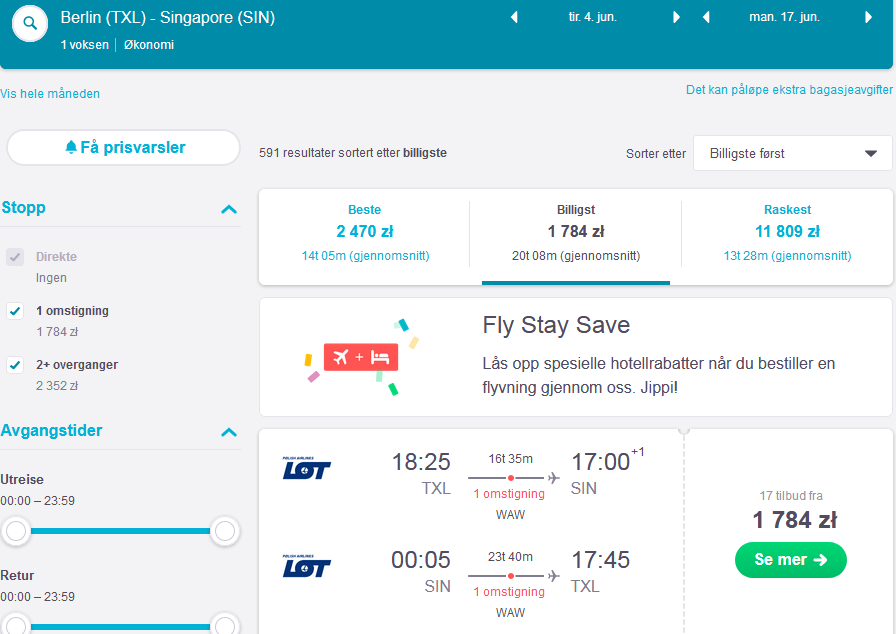The height and width of the screenshot is (634, 896).
Task: Open the Billigste først sort dropdown
Action: point(793,153)
